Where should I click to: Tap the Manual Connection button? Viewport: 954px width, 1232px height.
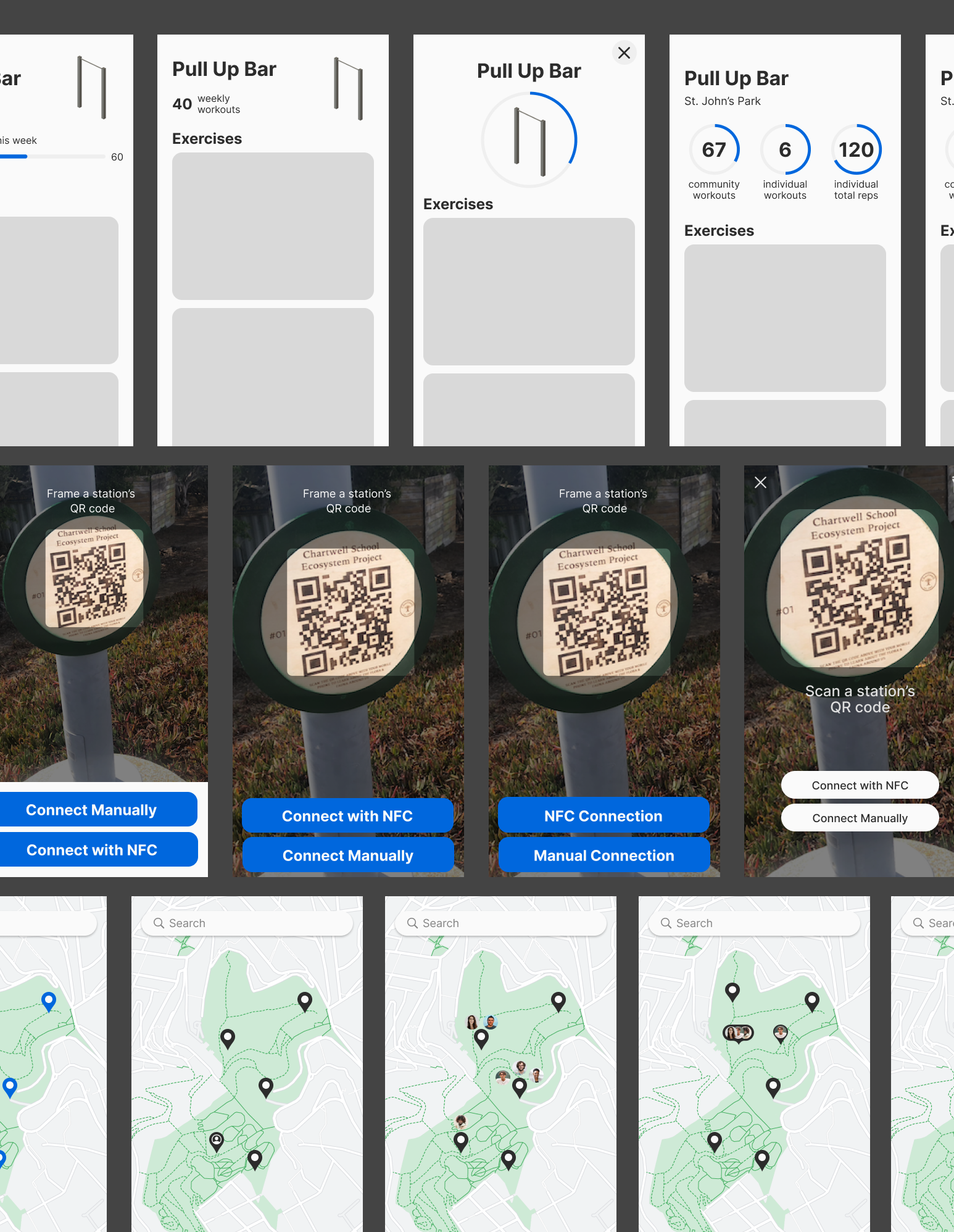click(x=604, y=855)
